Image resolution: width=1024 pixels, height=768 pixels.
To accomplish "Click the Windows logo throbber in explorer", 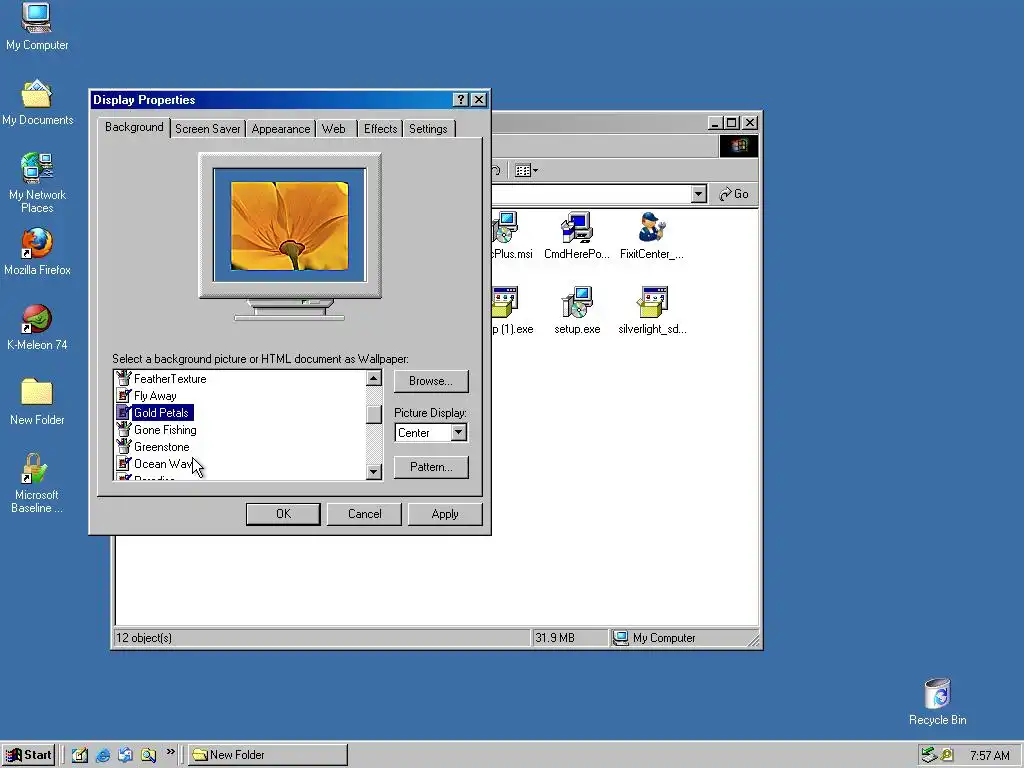I will pyautogui.click(x=739, y=146).
